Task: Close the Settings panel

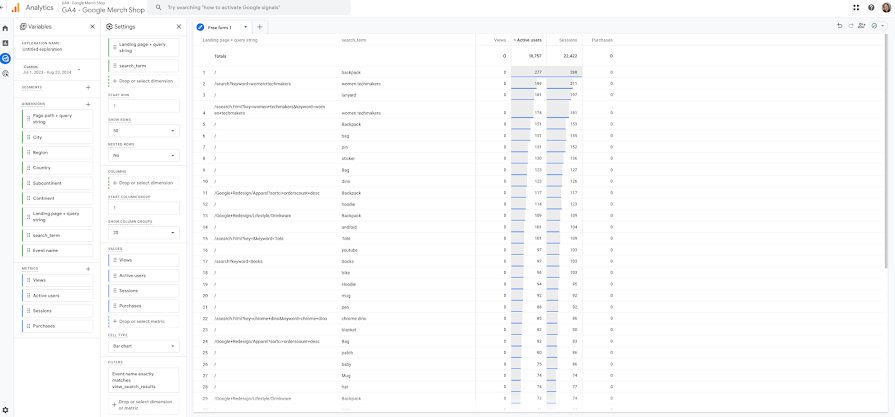Action: pos(179,26)
